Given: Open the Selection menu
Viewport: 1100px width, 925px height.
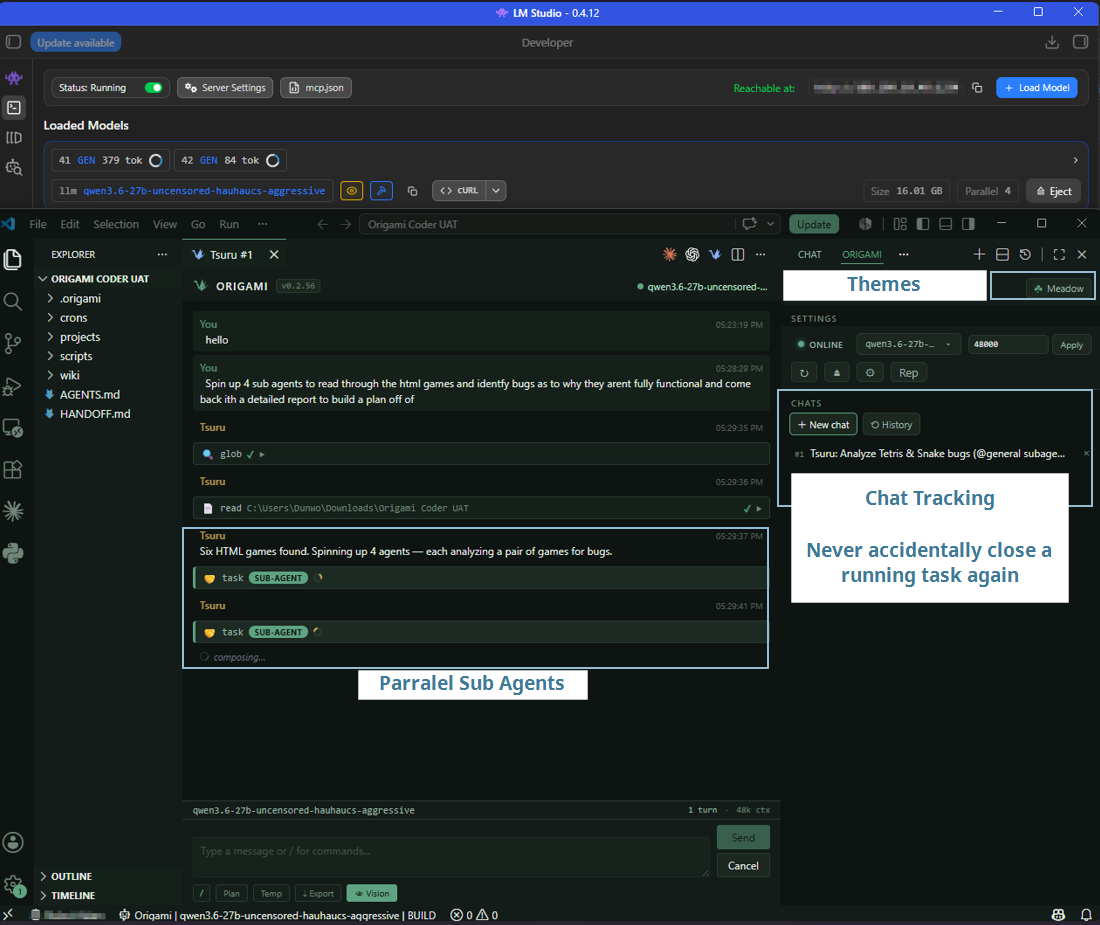Looking at the screenshot, I should tap(116, 224).
